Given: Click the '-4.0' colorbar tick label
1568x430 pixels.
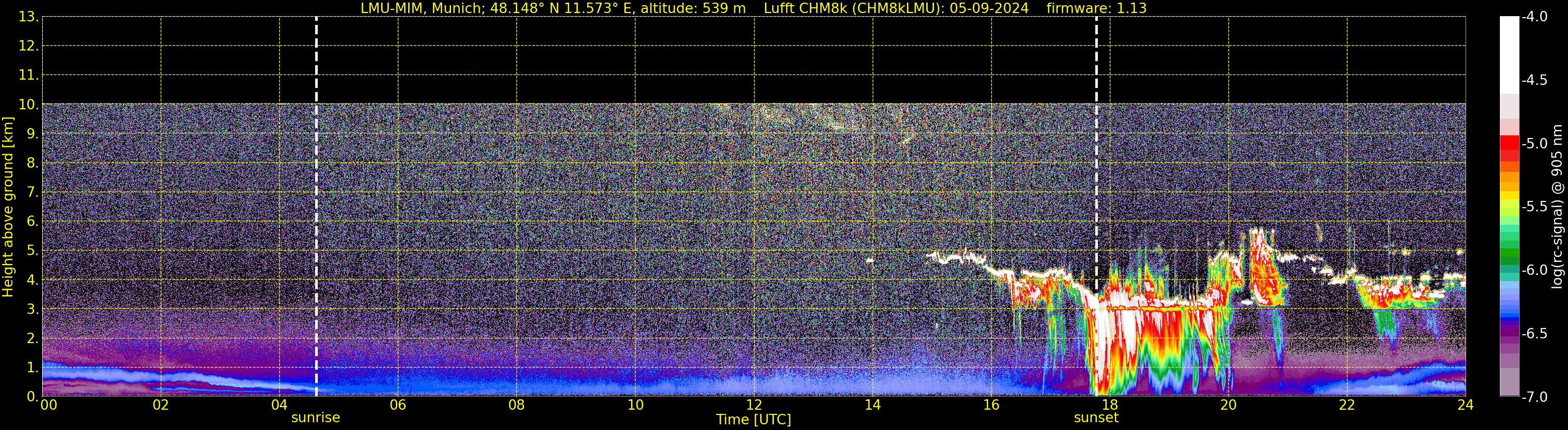Looking at the screenshot, I should (x=1534, y=17).
